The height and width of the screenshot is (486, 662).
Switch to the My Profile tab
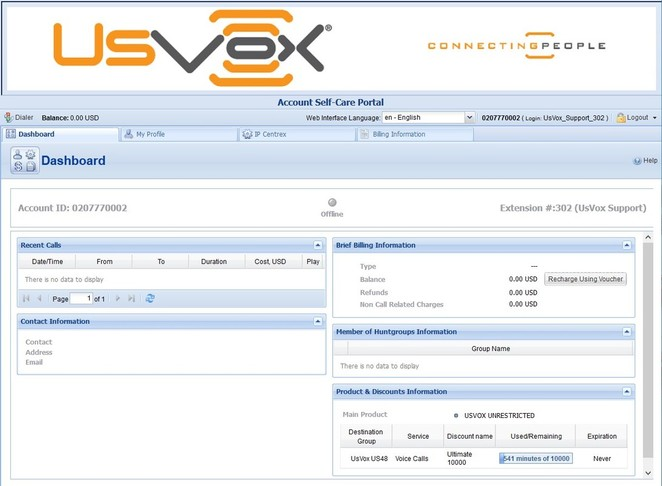[179, 134]
